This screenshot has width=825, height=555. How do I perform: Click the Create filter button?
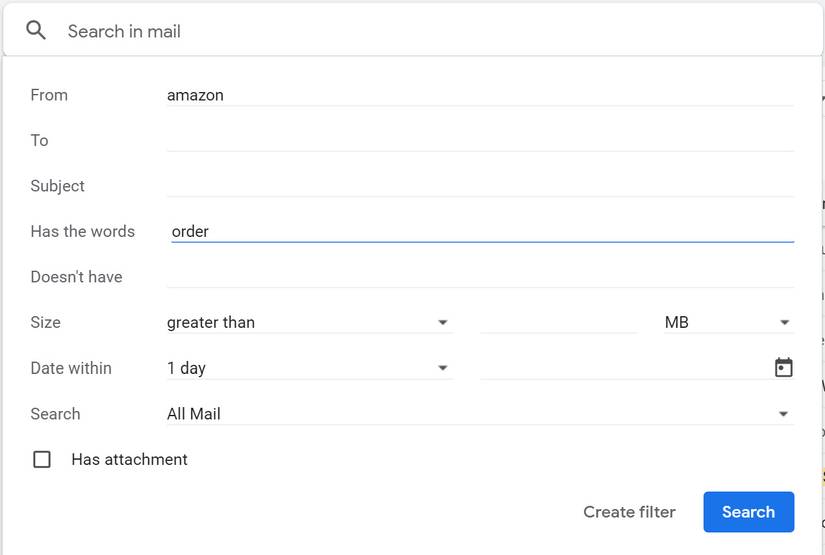point(629,512)
